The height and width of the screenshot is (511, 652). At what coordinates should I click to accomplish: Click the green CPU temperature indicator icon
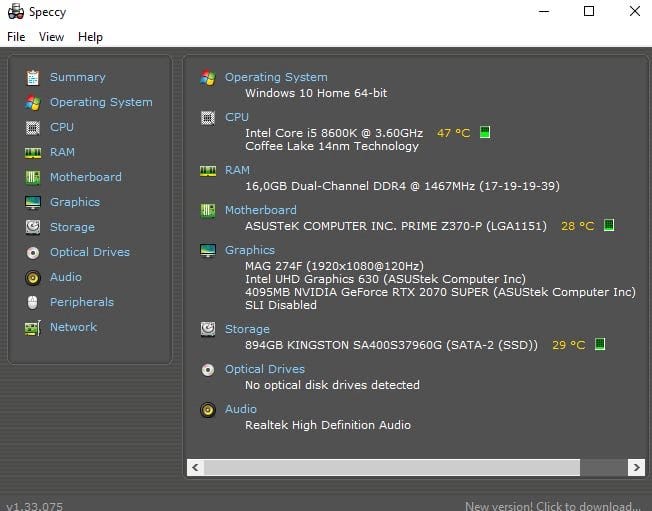pyautogui.click(x=485, y=132)
